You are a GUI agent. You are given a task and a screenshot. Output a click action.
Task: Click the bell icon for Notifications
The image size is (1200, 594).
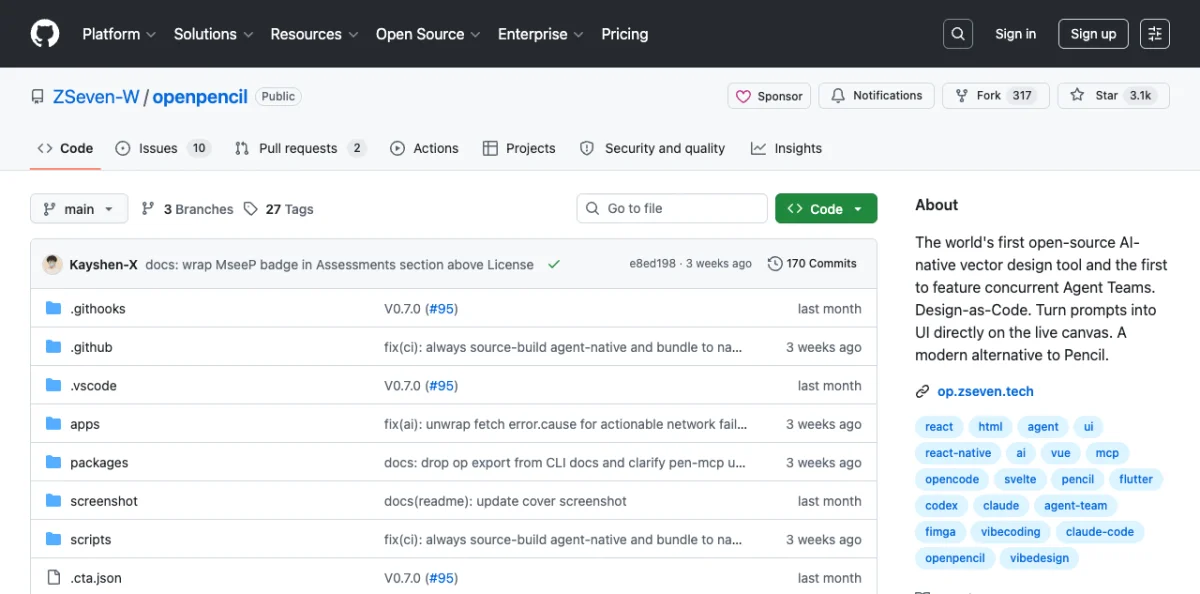tap(838, 96)
